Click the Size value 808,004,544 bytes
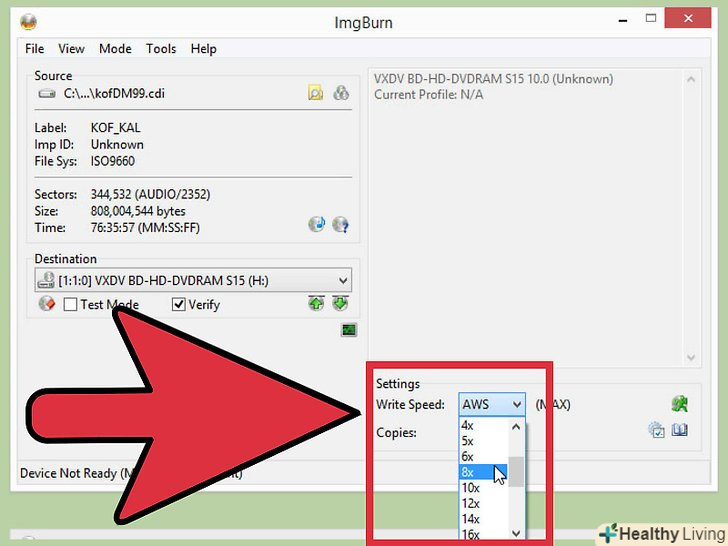The height and width of the screenshot is (546, 728). (x=138, y=211)
